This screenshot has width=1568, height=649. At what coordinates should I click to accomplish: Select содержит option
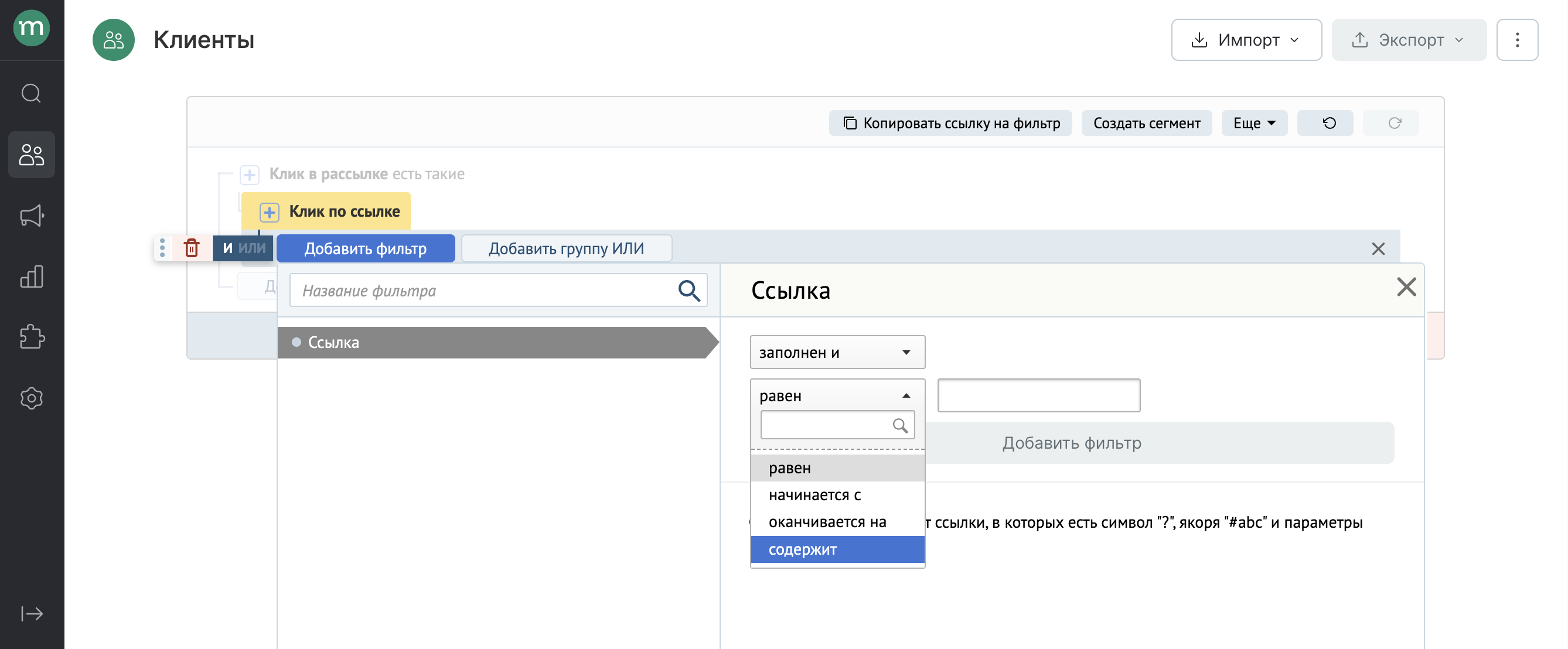coord(837,550)
